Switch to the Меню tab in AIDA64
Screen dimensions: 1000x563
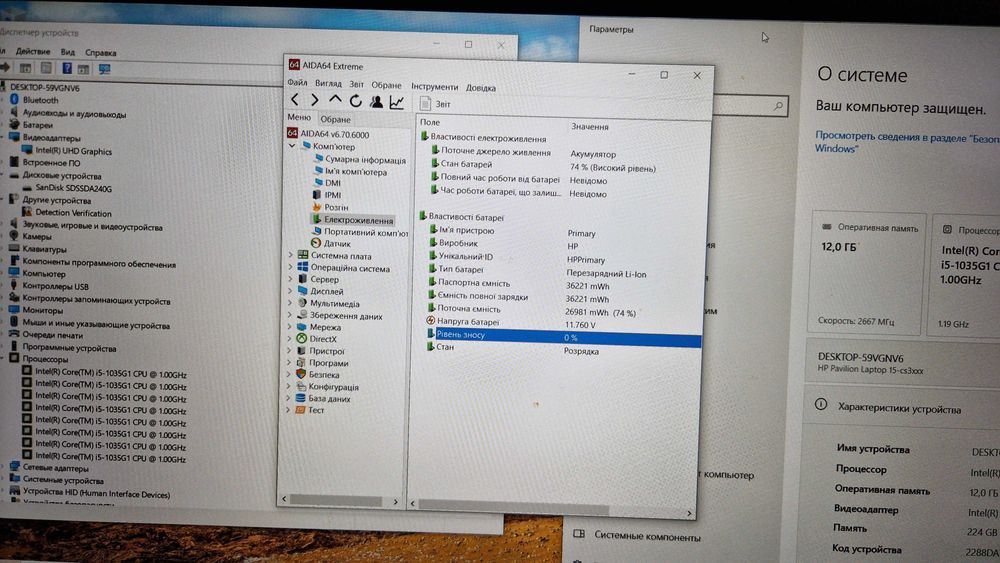(x=298, y=117)
